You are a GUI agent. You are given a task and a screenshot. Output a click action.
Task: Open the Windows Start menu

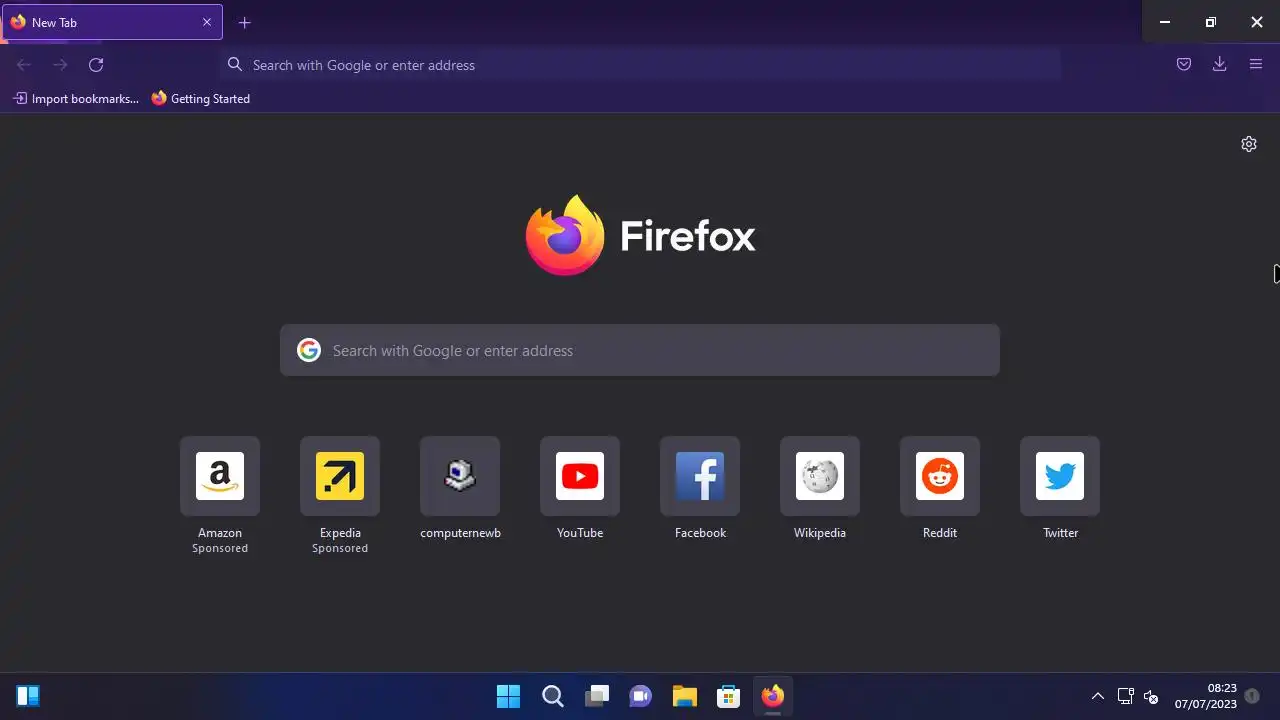(508, 696)
